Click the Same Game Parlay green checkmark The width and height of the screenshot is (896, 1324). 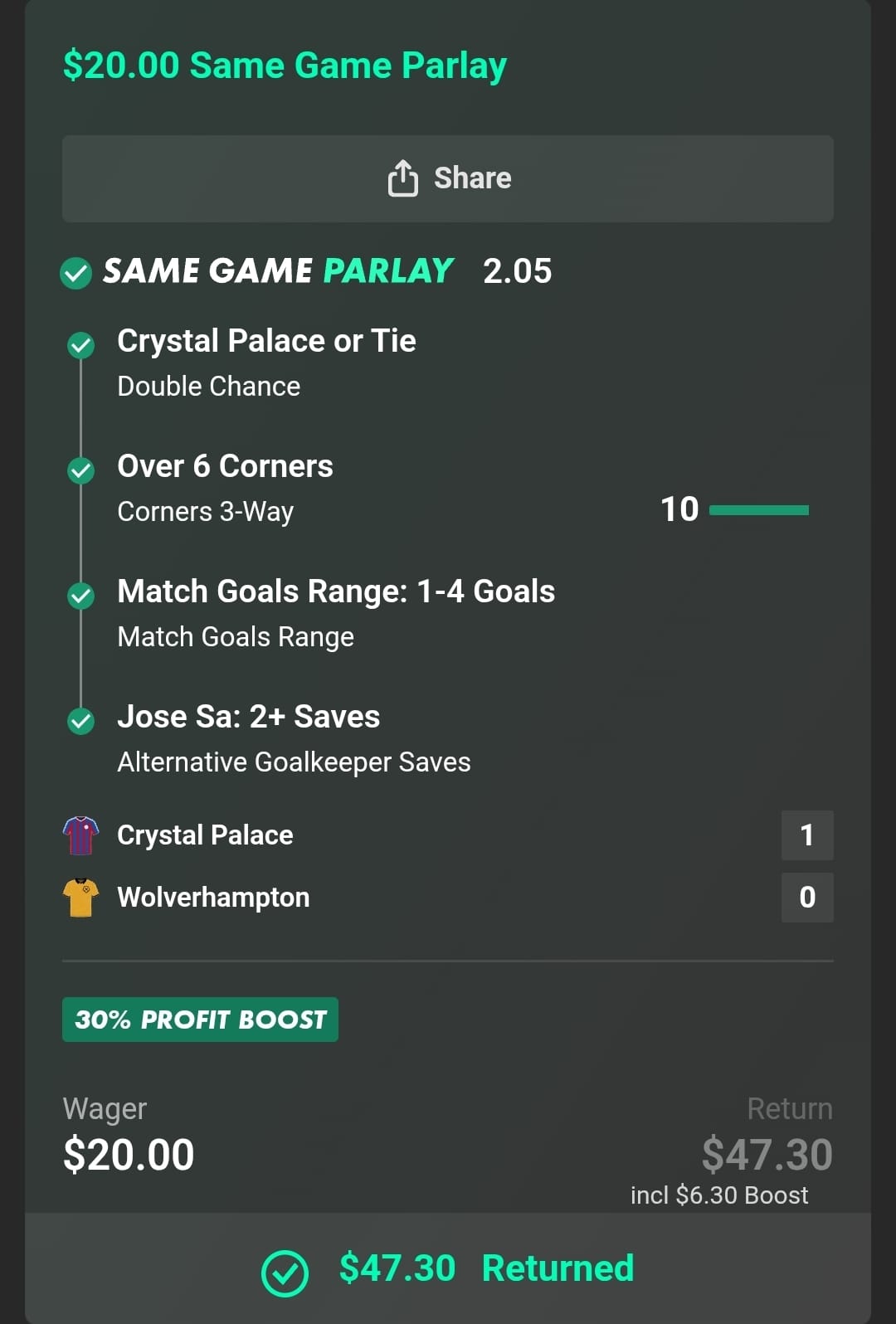(76, 272)
